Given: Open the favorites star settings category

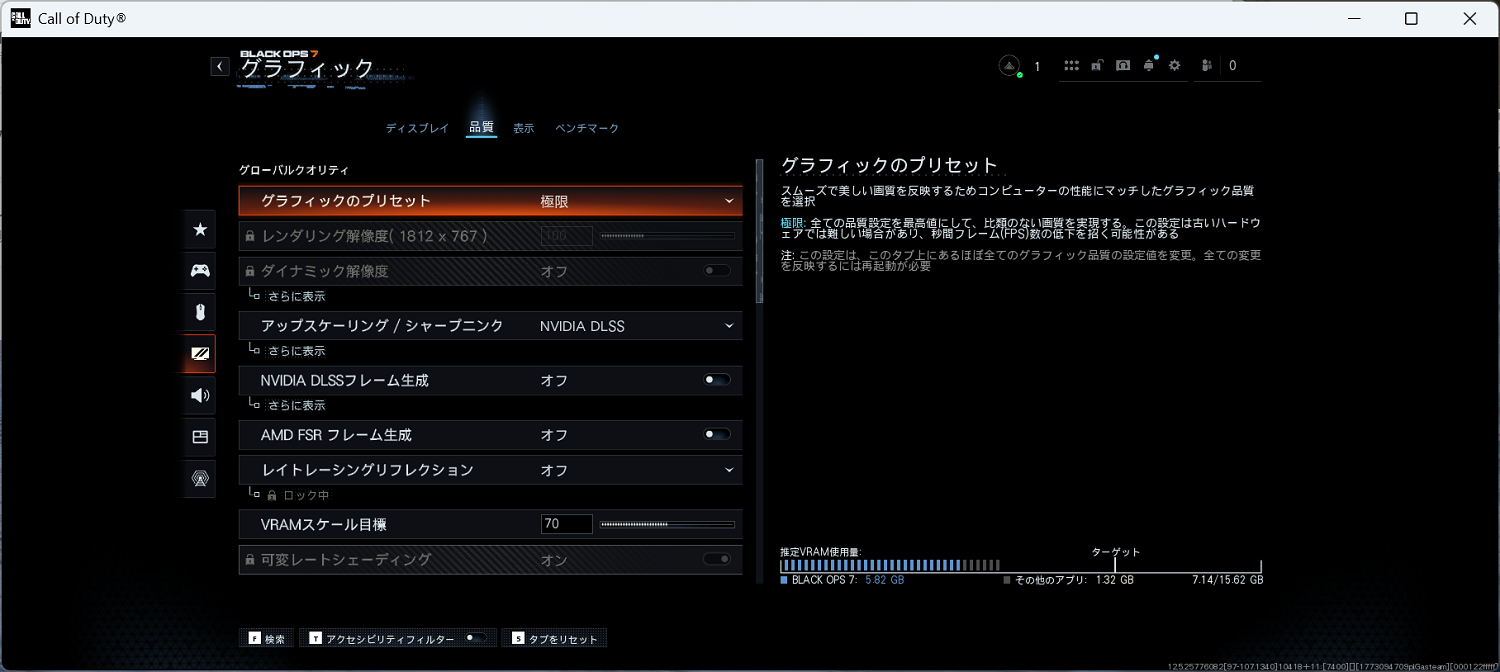Looking at the screenshot, I should pyautogui.click(x=200, y=230).
